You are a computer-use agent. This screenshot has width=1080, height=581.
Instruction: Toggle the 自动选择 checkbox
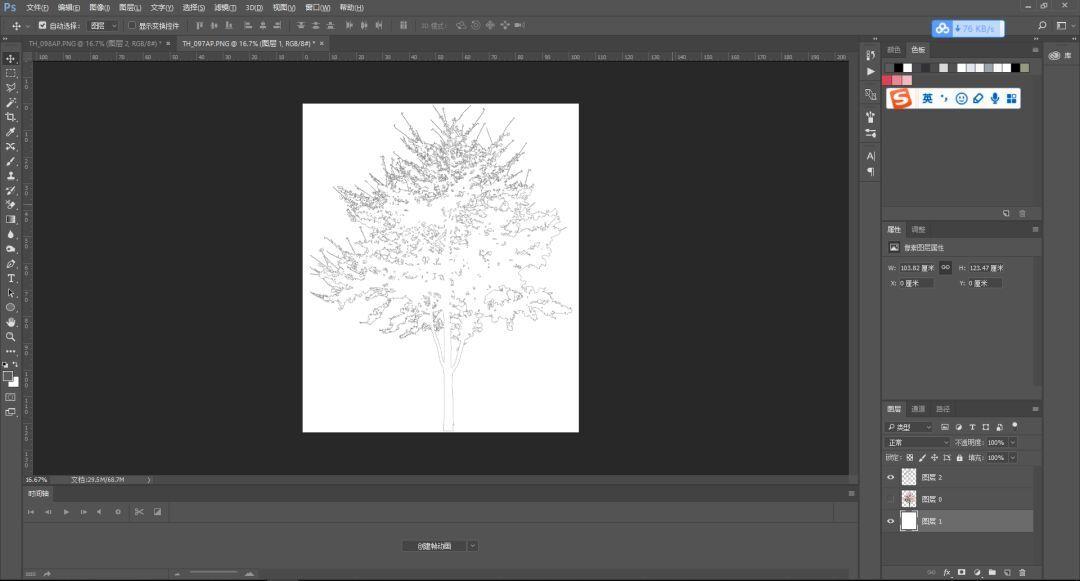click(x=42, y=25)
